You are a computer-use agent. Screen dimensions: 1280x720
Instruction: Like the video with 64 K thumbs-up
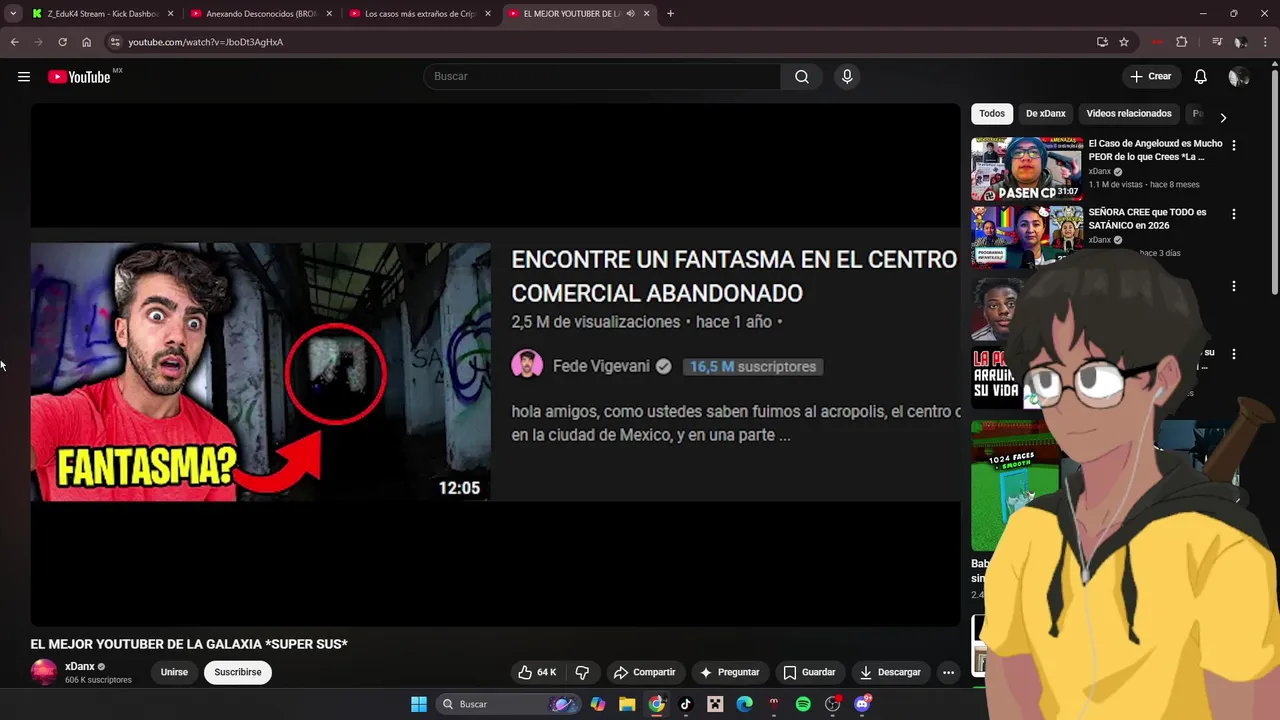[537, 672]
